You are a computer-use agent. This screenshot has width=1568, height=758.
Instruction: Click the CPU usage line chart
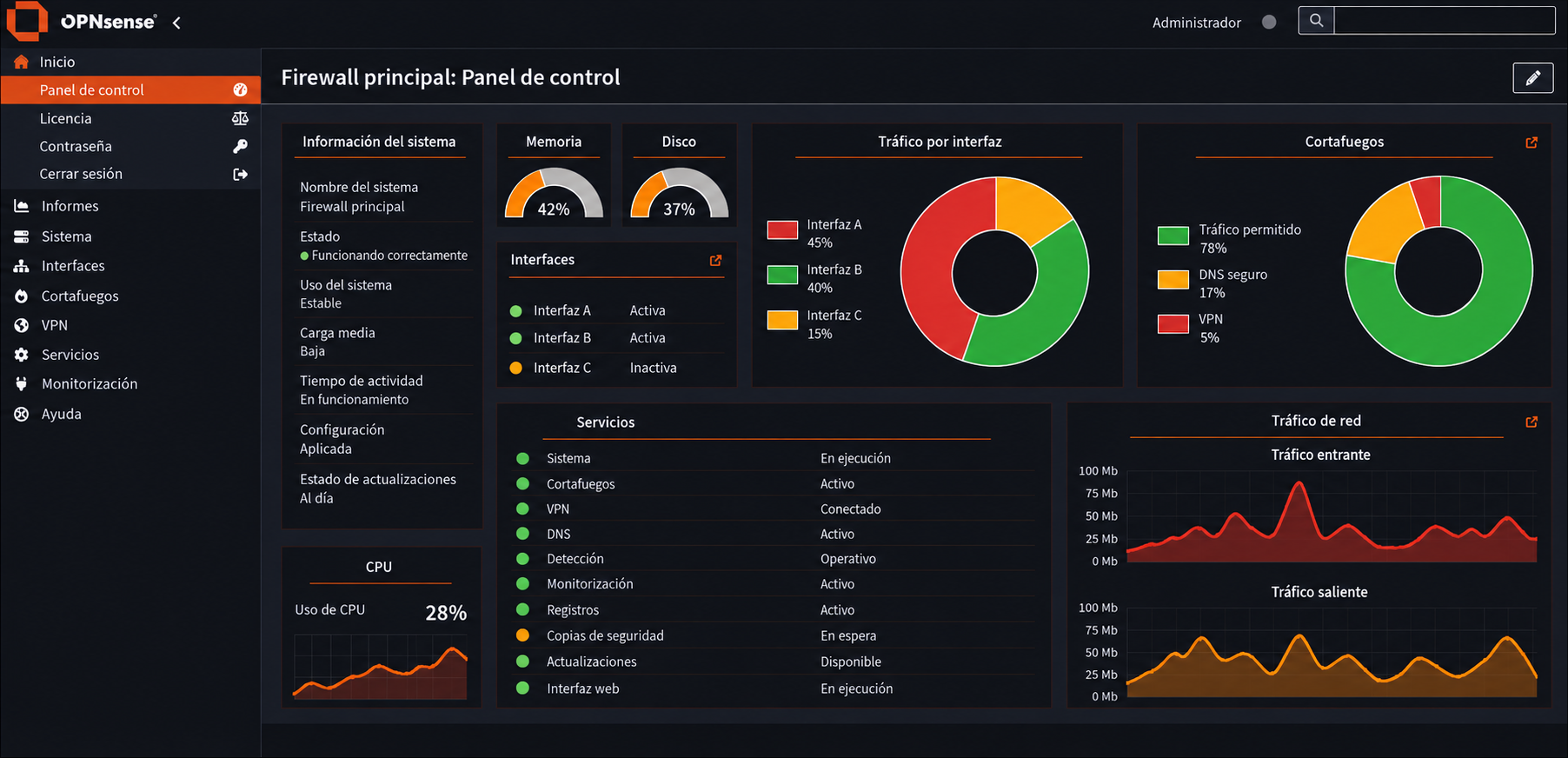coord(381,667)
